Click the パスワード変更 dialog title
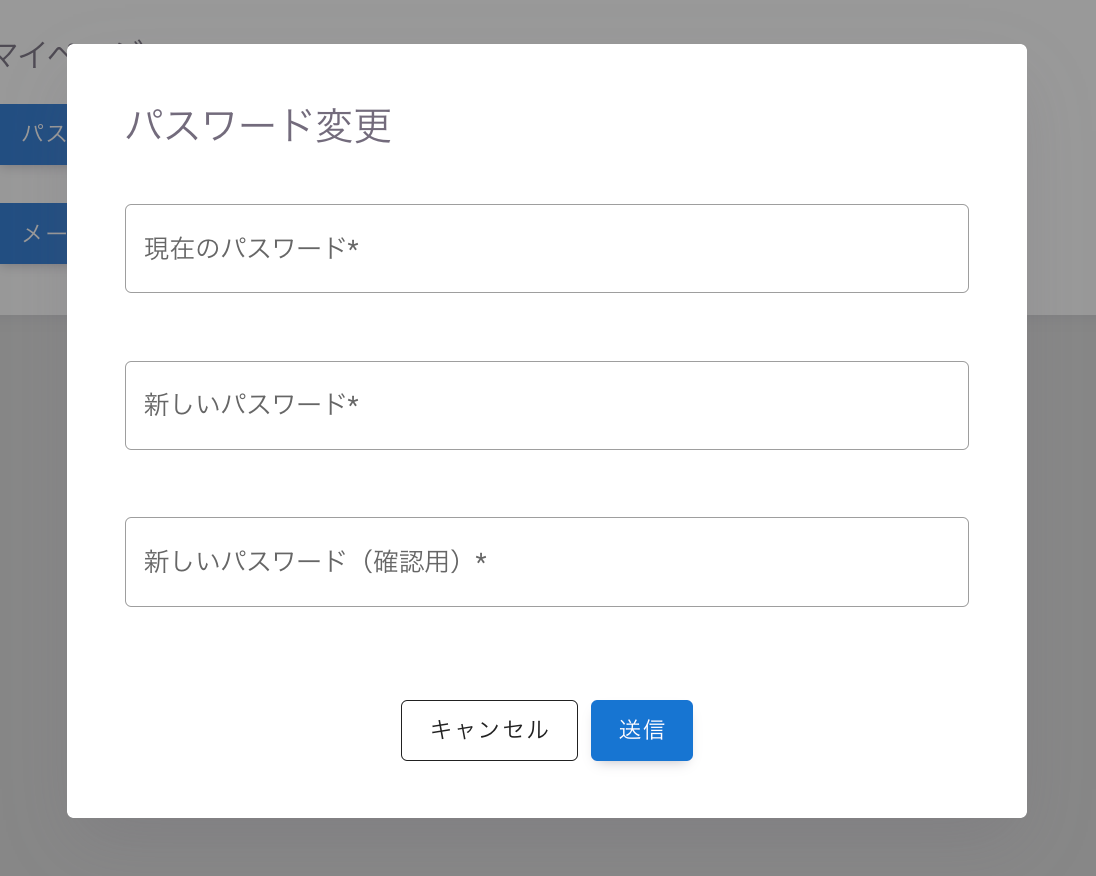The width and height of the screenshot is (1096, 876). [258, 127]
